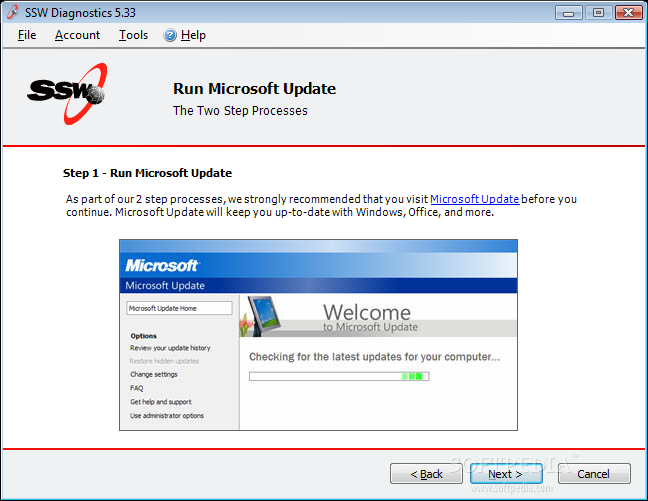Image resolution: width=648 pixels, height=501 pixels.
Task: Click the 'Step 1 - Run Microsoft Update' heading
Action: (x=148, y=173)
